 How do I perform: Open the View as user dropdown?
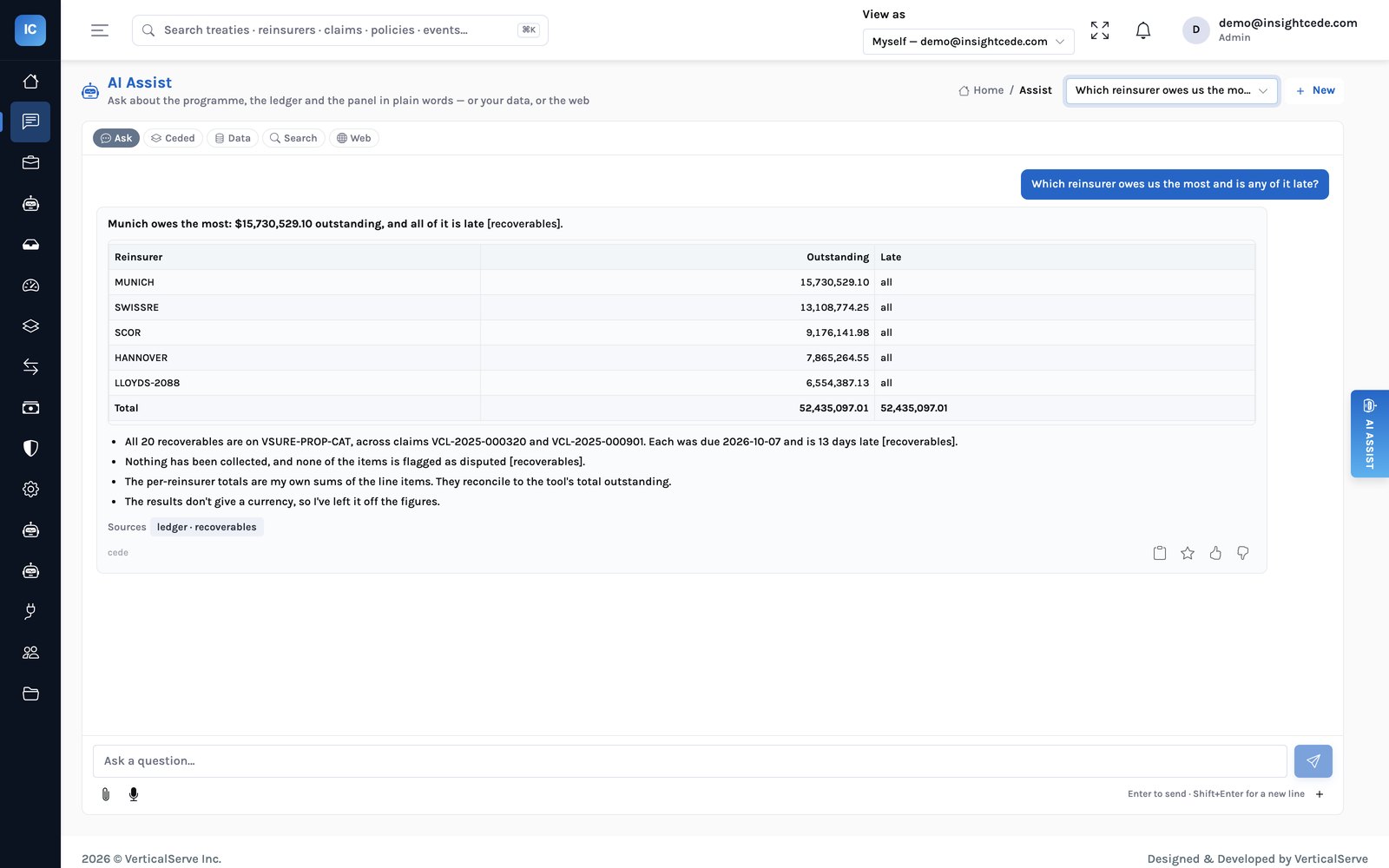(968, 42)
